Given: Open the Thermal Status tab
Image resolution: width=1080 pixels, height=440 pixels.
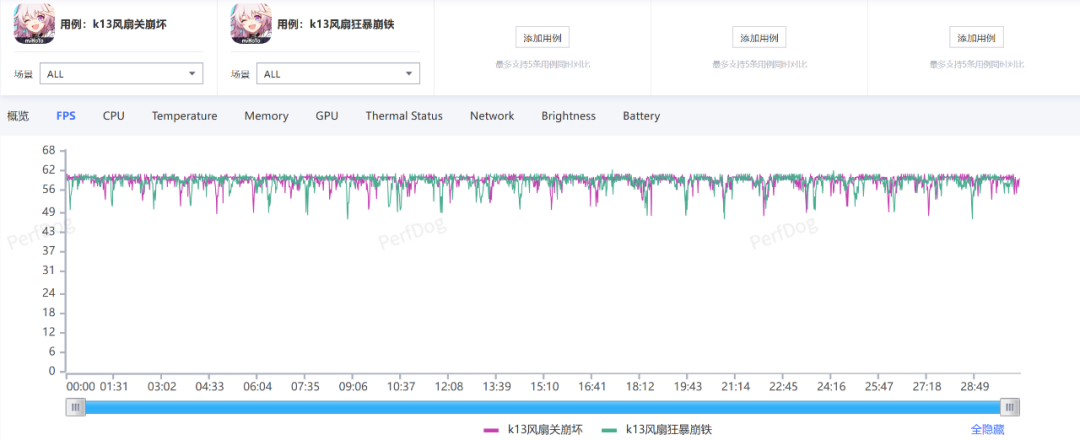Looking at the screenshot, I should point(404,116).
